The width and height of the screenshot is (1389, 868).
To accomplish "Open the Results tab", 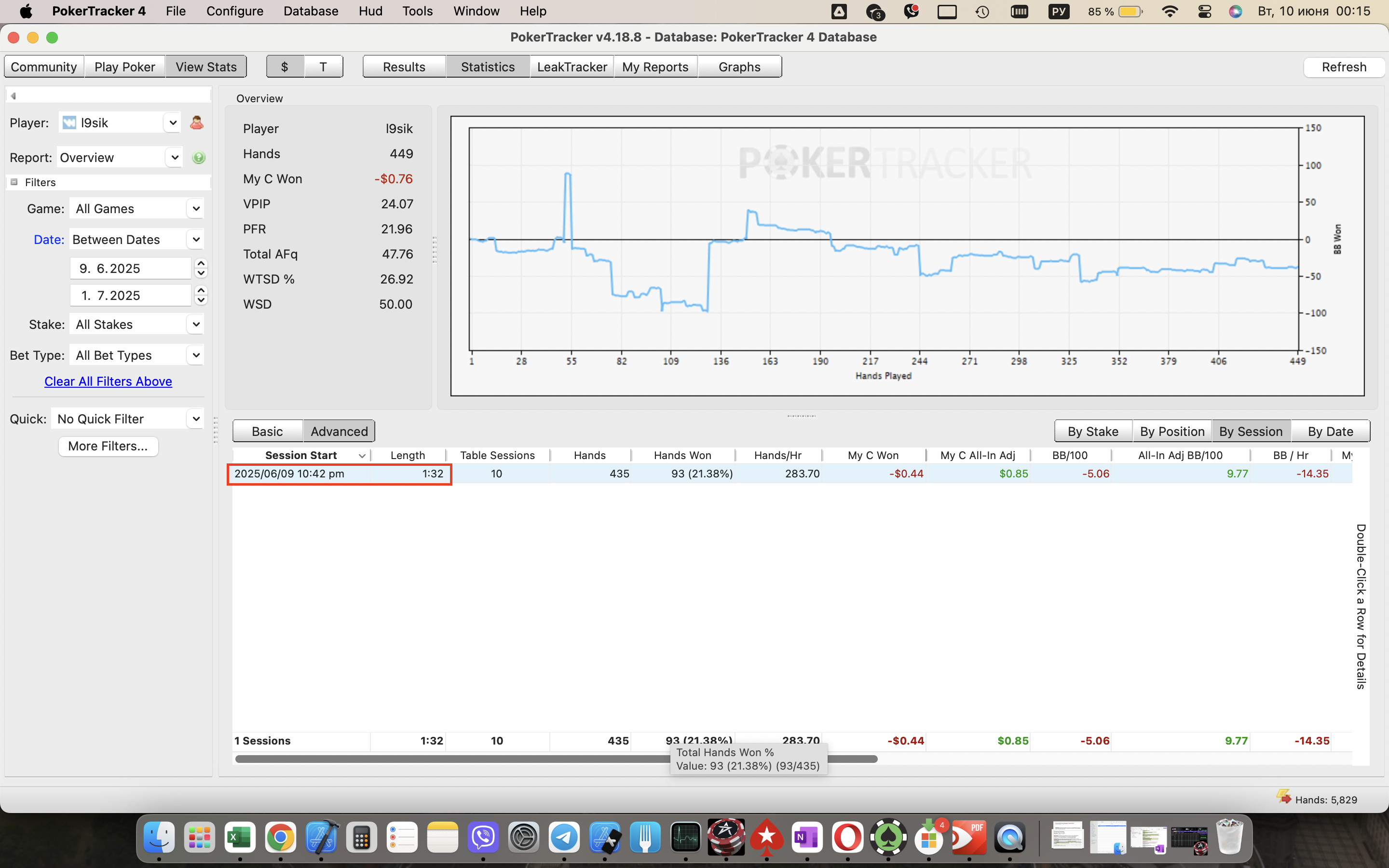I will pyautogui.click(x=404, y=67).
